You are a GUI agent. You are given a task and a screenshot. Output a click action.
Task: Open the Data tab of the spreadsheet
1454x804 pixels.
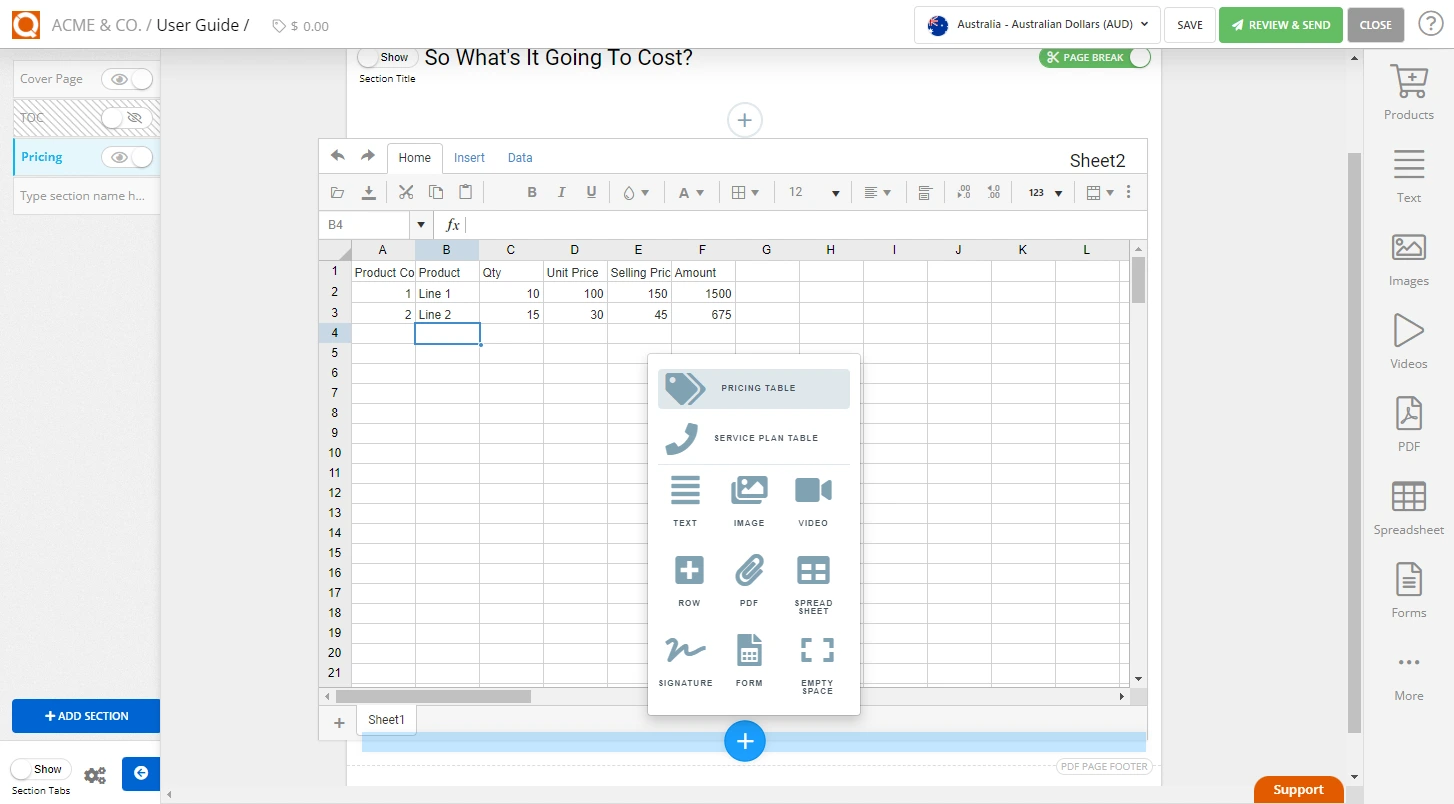[520, 157]
